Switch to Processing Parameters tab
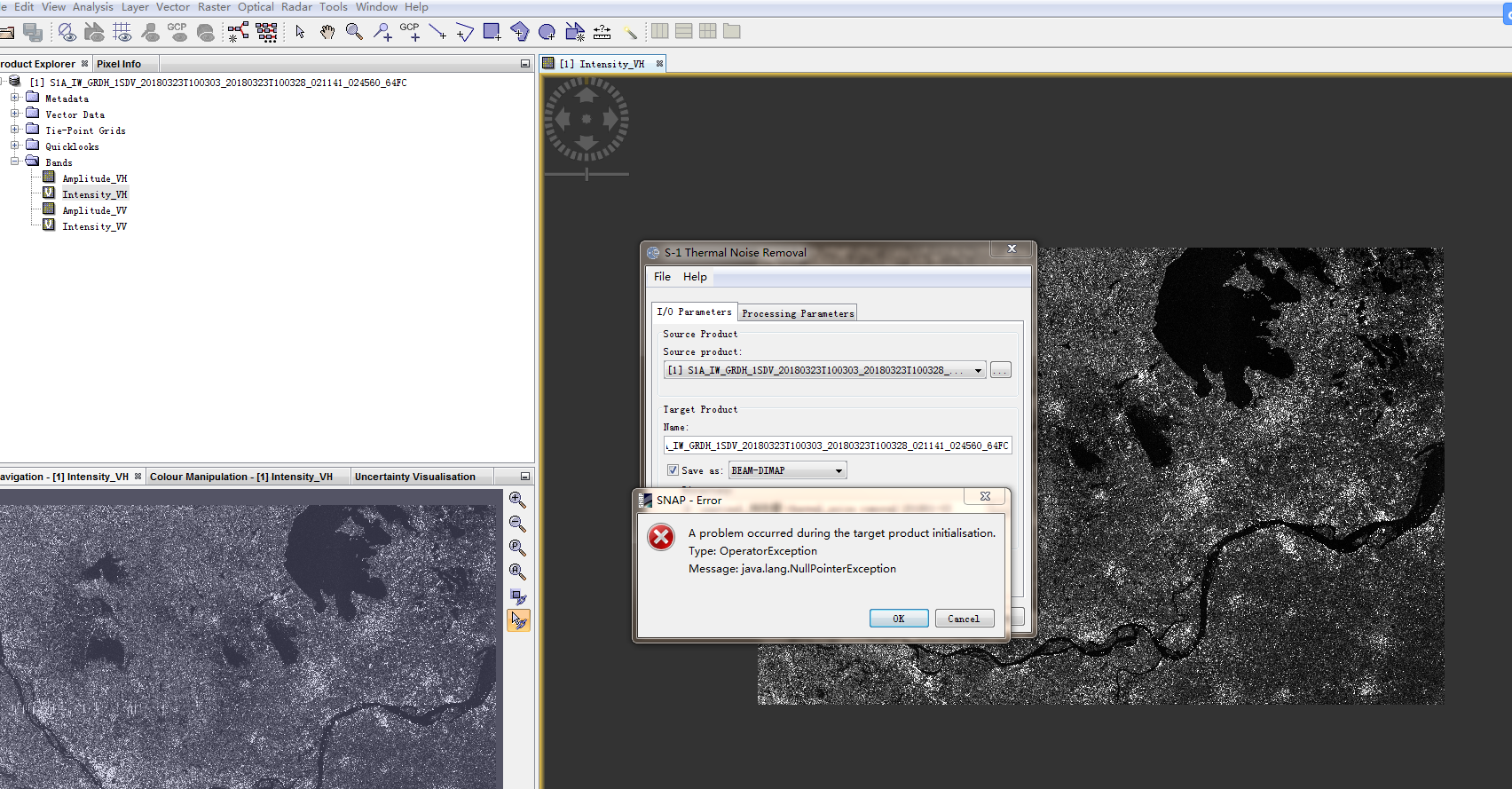Screen dimensions: 1512x789 tap(797, 313)
